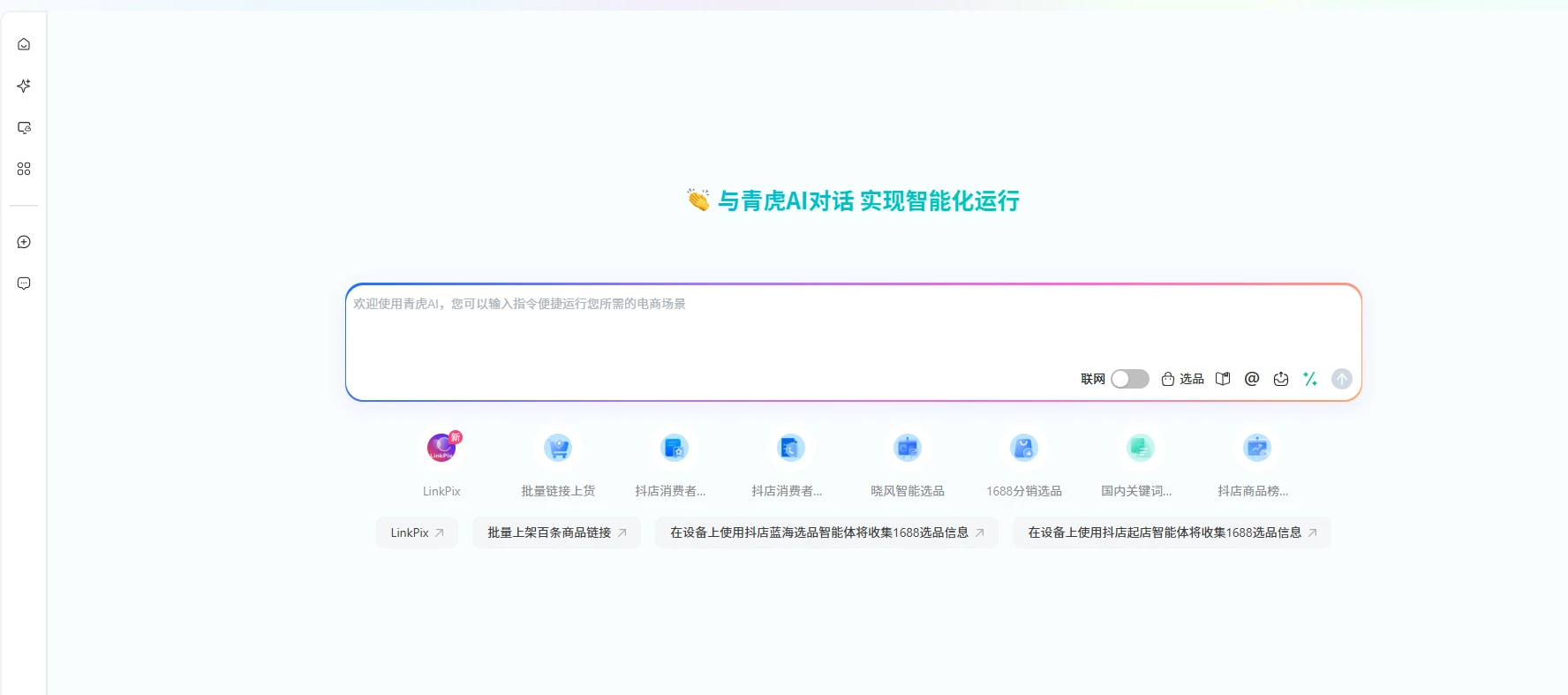Click the upload inbox icon
The height and width of the screenshot is (695, 1568).
click(x=1281, y=379)
